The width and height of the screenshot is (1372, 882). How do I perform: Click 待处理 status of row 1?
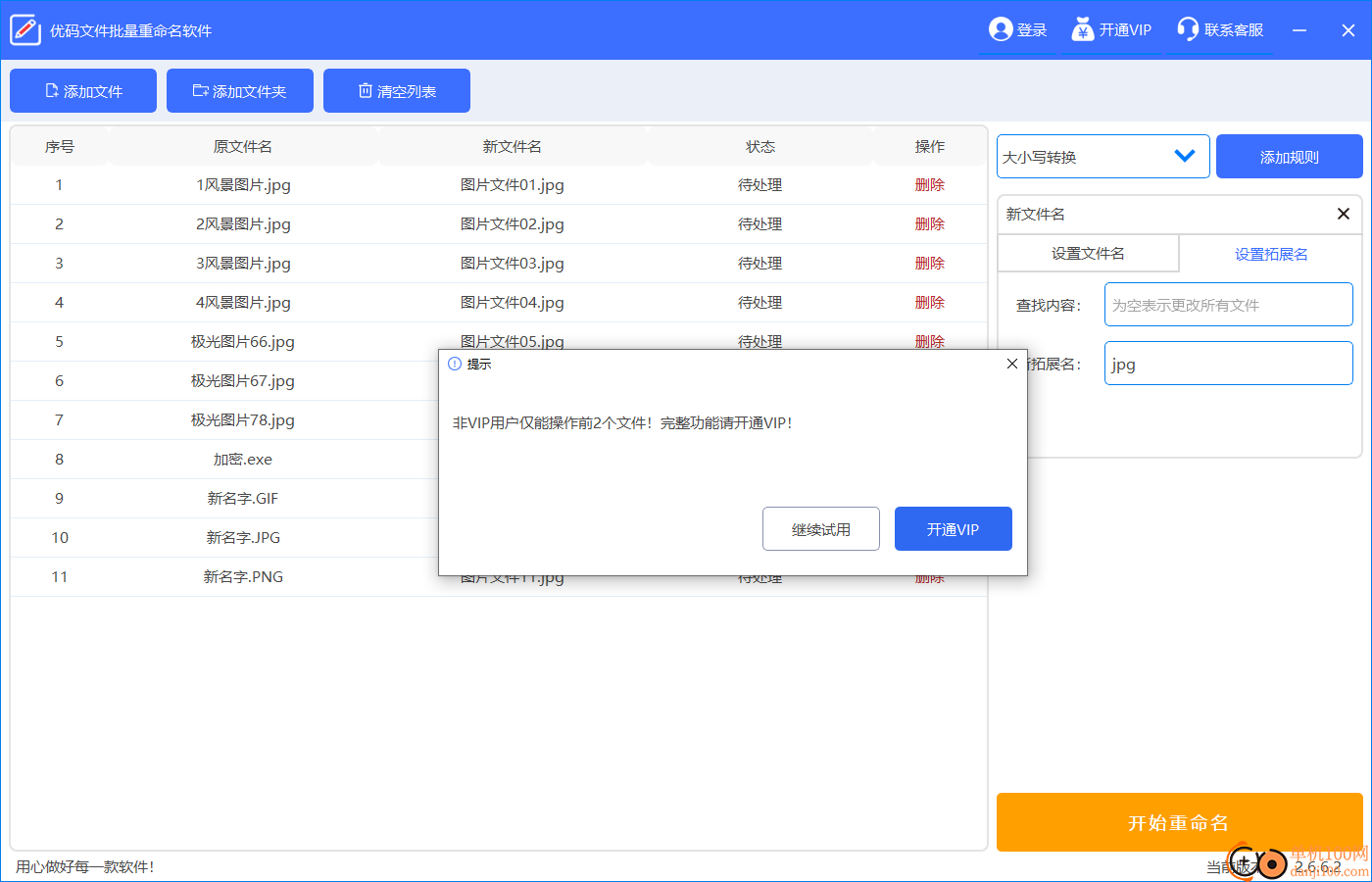[760, 185]
